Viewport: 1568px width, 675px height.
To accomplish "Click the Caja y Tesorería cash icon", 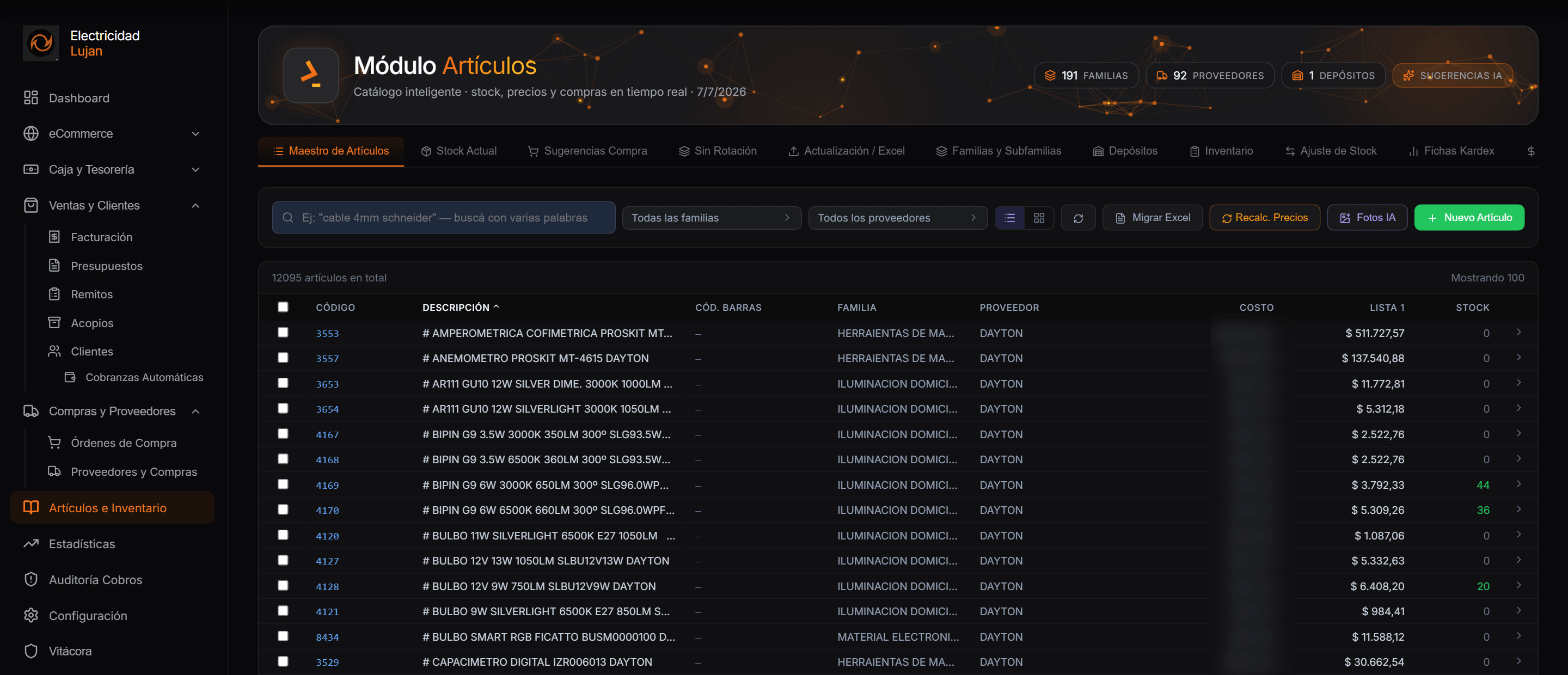I will (30, 169).
